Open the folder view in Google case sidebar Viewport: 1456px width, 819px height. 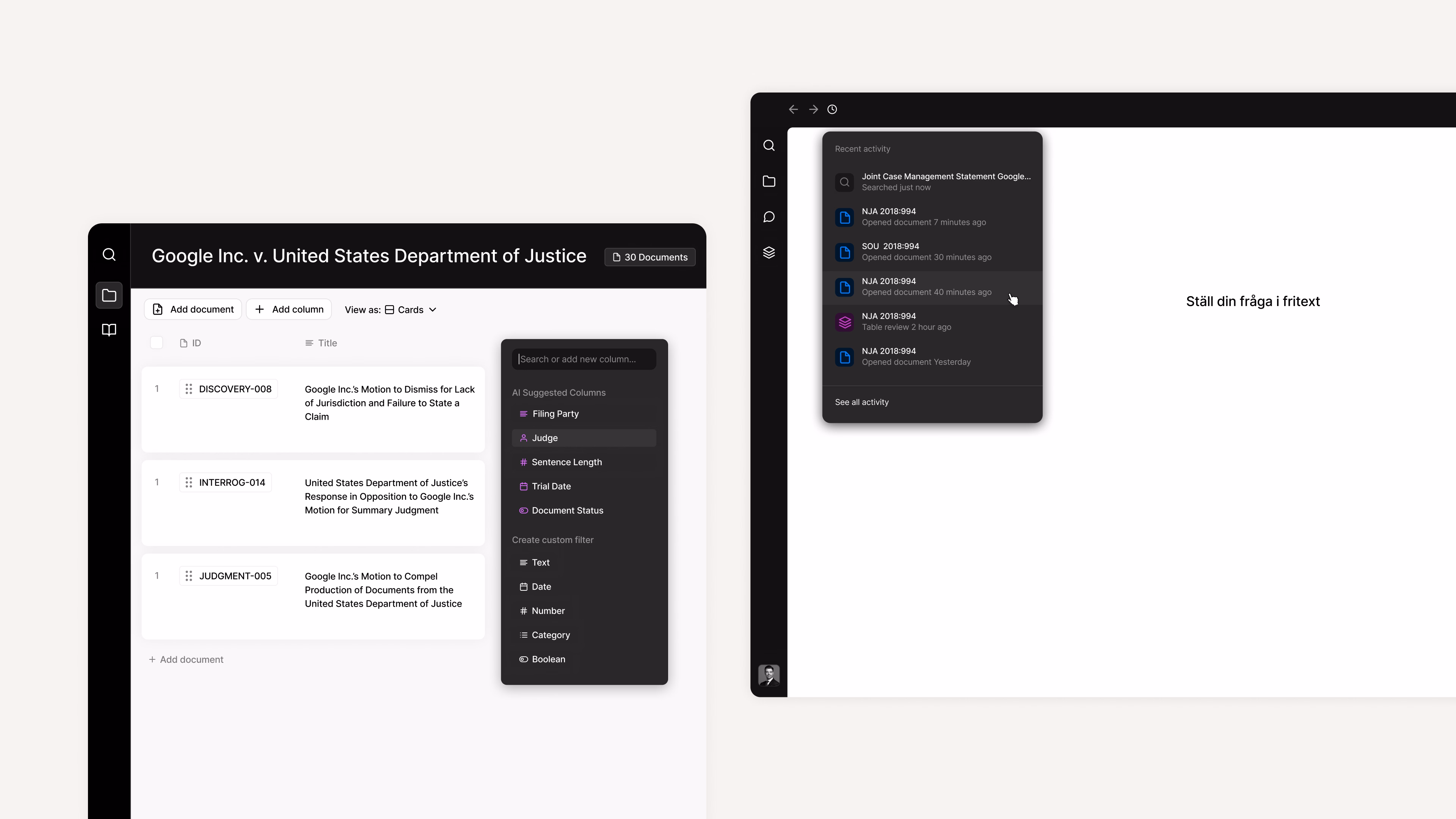click(109, 295)
